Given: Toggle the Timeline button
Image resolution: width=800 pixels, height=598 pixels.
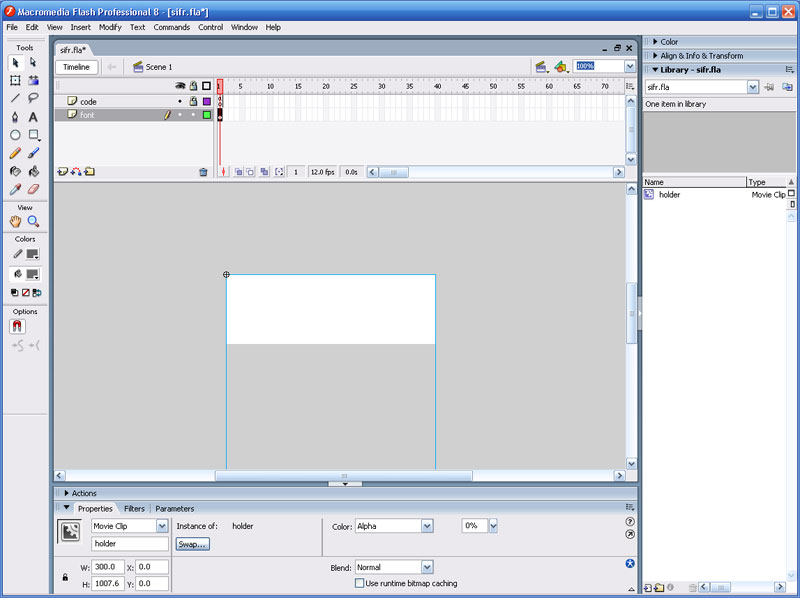Looking at the screenshot, I should pyautogui.click(x=77, y=67).
